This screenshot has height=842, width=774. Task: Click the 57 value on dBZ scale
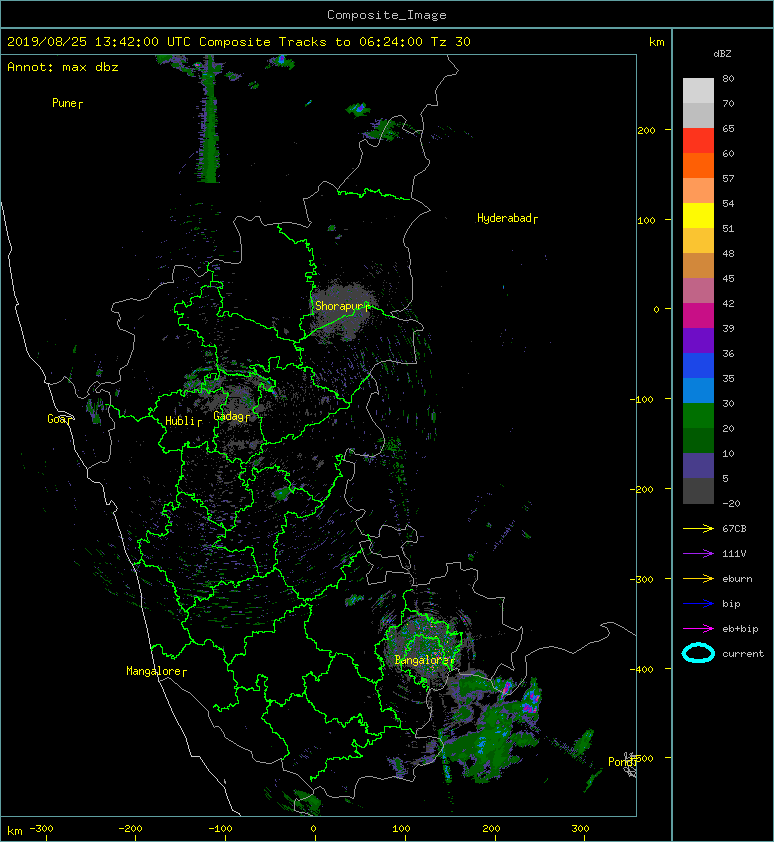pos(728,178)
